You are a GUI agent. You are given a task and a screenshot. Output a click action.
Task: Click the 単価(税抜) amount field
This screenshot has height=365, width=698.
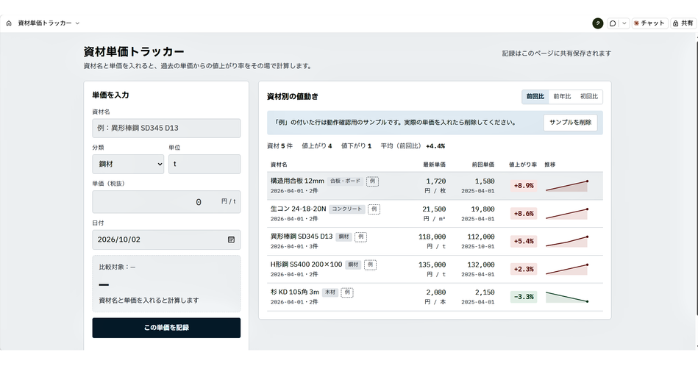coord(166,202)
